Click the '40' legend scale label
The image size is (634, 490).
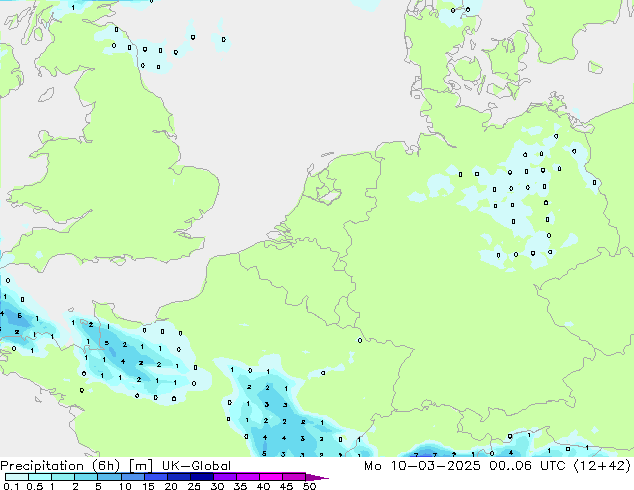264,486
